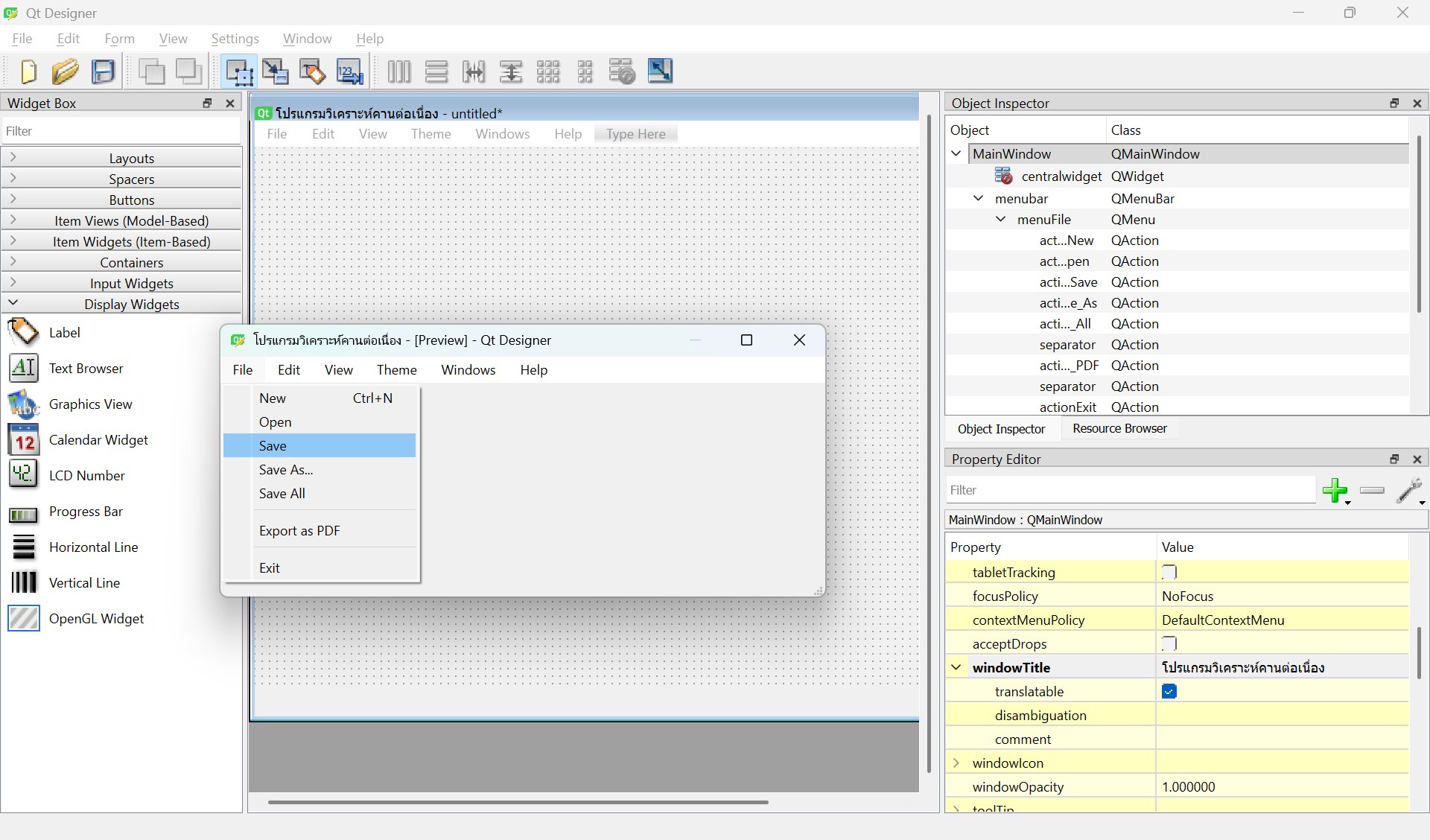Click the Save Form disk icon

tap(104, 71)
